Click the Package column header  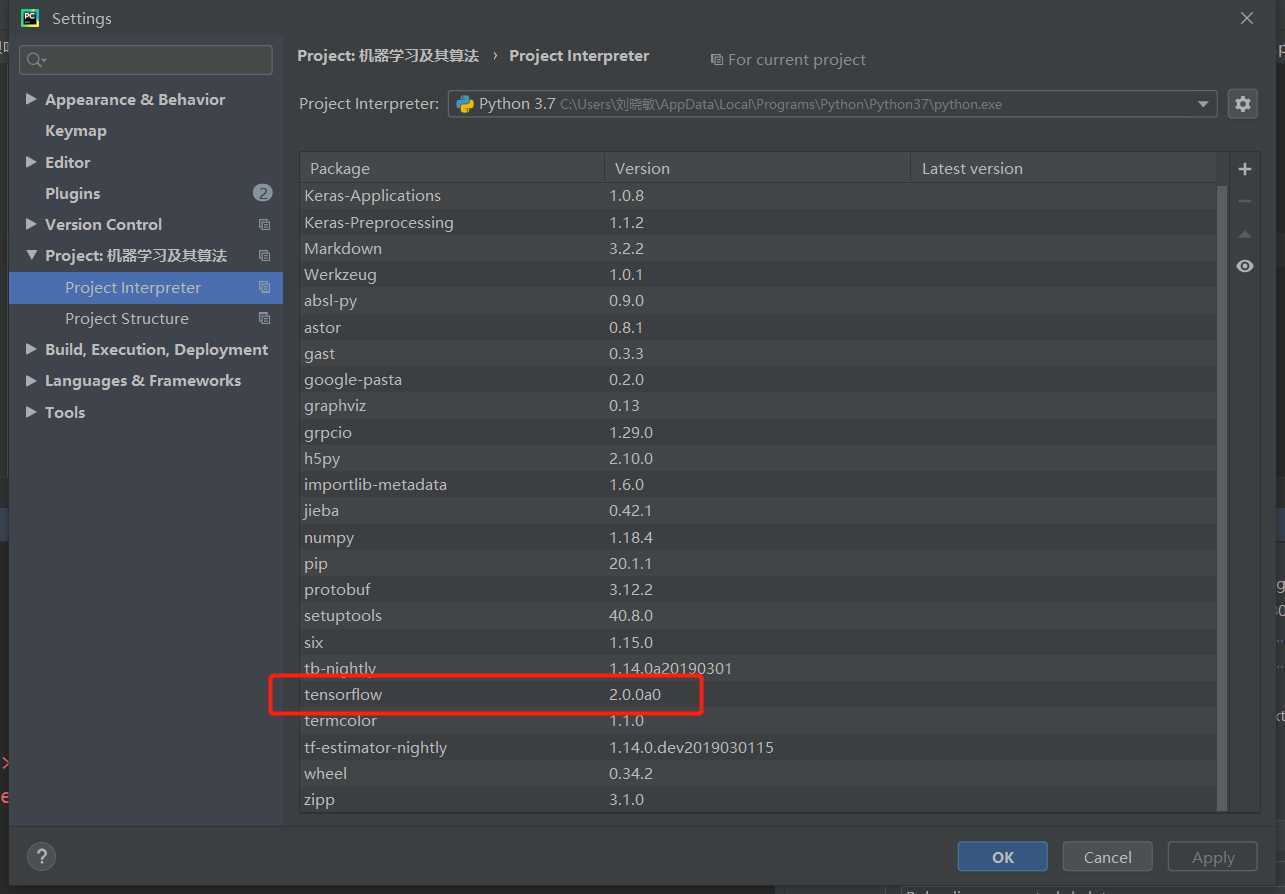click(x=452, y=168)
